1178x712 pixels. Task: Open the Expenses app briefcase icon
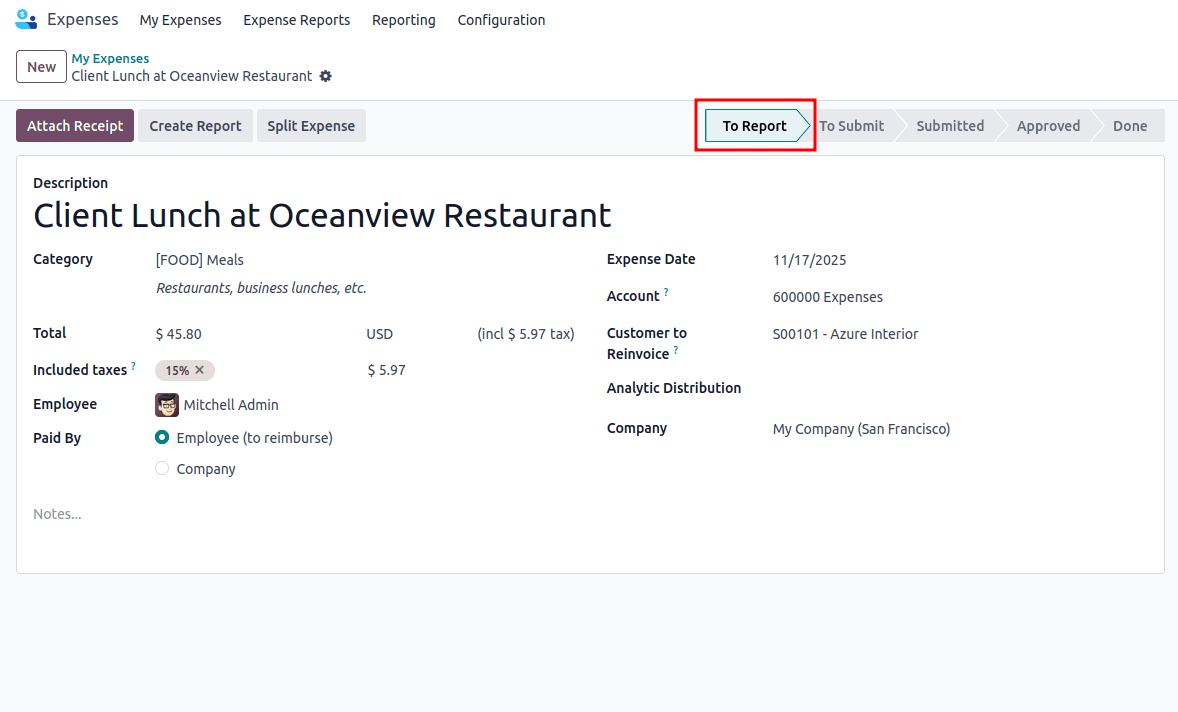[x=25, y=19]
